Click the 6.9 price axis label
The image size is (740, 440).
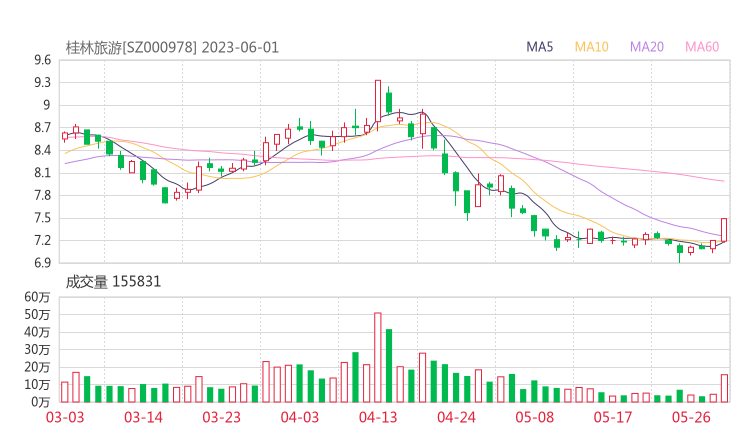point(42,263)
